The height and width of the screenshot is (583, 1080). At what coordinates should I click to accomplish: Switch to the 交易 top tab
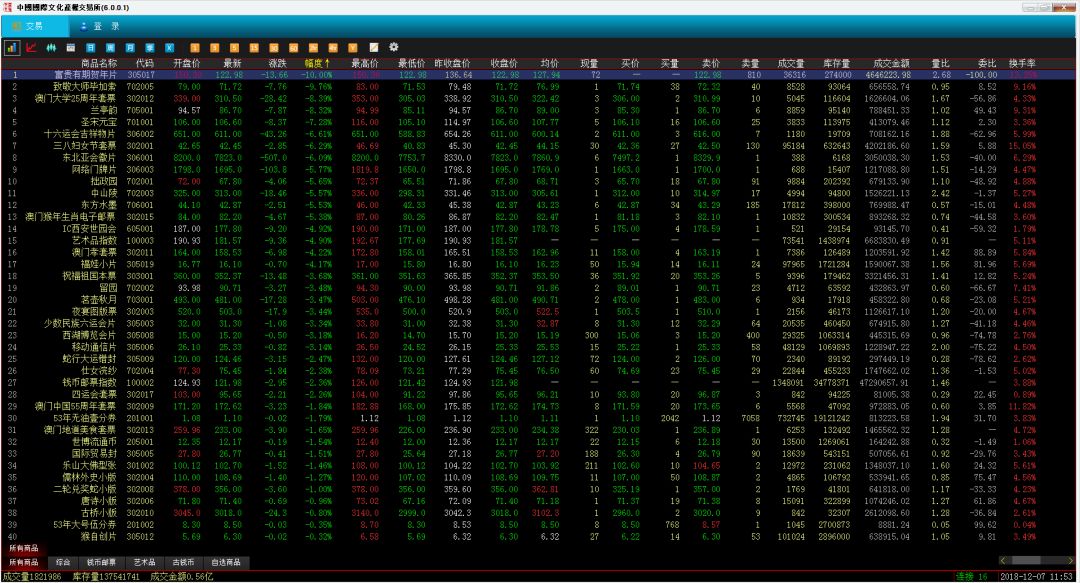tap(34, 26)
